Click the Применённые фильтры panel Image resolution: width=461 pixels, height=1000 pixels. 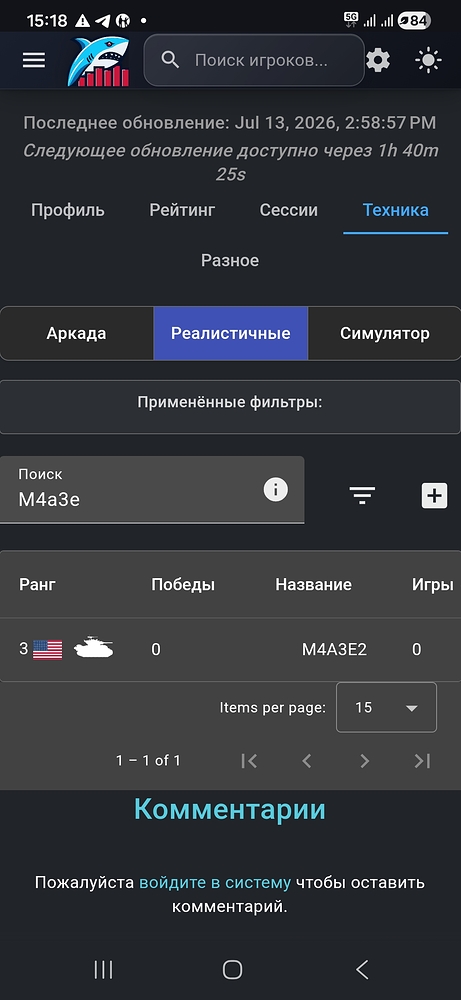pyautogui.click(x=230, y=407)
